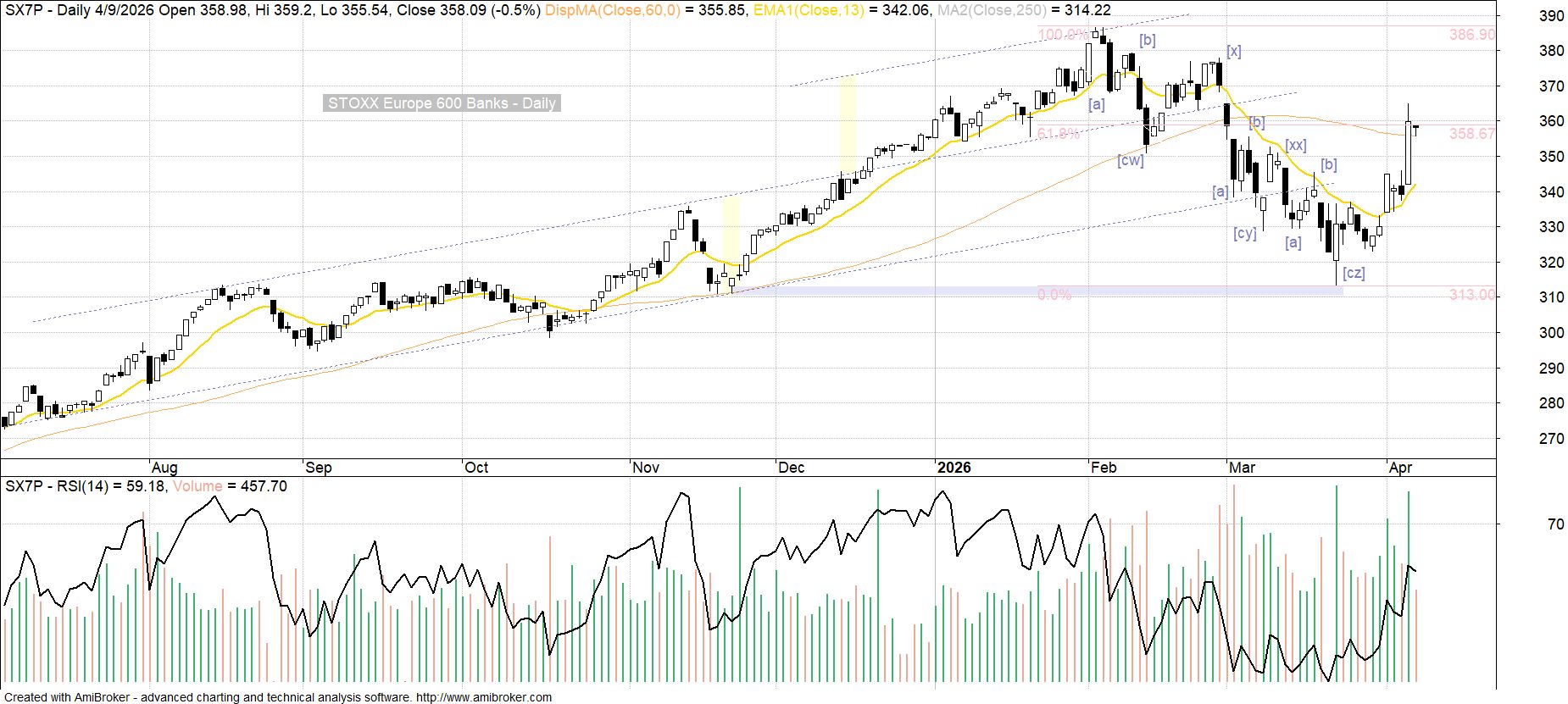Click the 313.00 price level tag
The height and width of the screenshot is (704, 1568).
point(1472,295)
